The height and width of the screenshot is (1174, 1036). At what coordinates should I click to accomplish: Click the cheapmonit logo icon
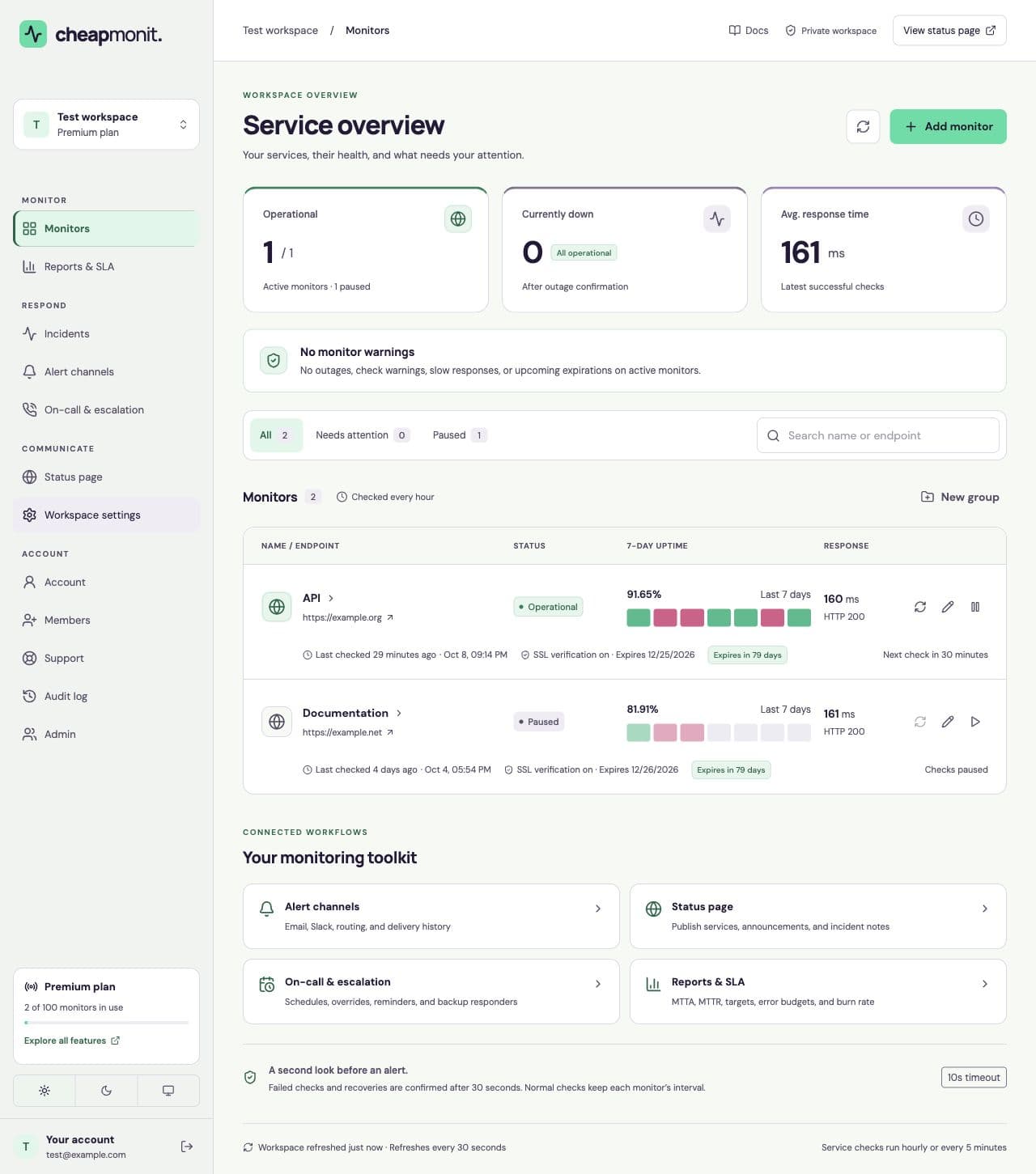33,34
